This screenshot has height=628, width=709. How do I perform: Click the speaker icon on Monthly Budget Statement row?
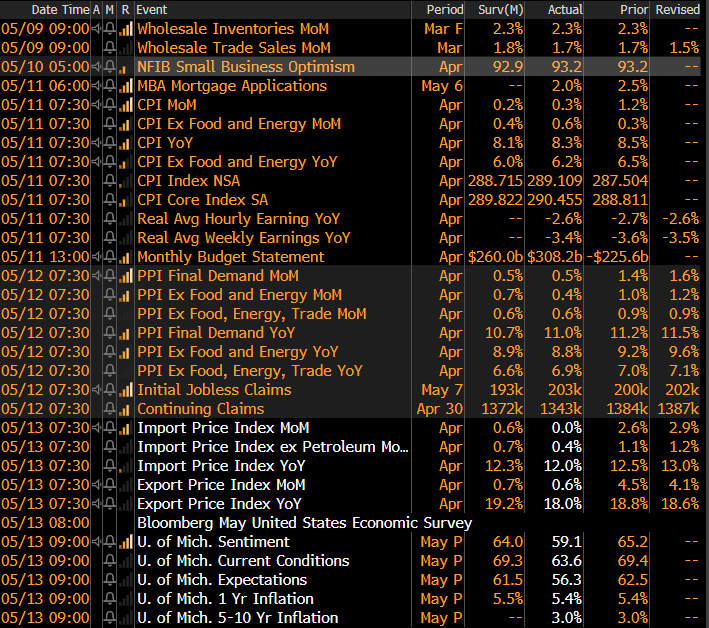click(96, 257)
